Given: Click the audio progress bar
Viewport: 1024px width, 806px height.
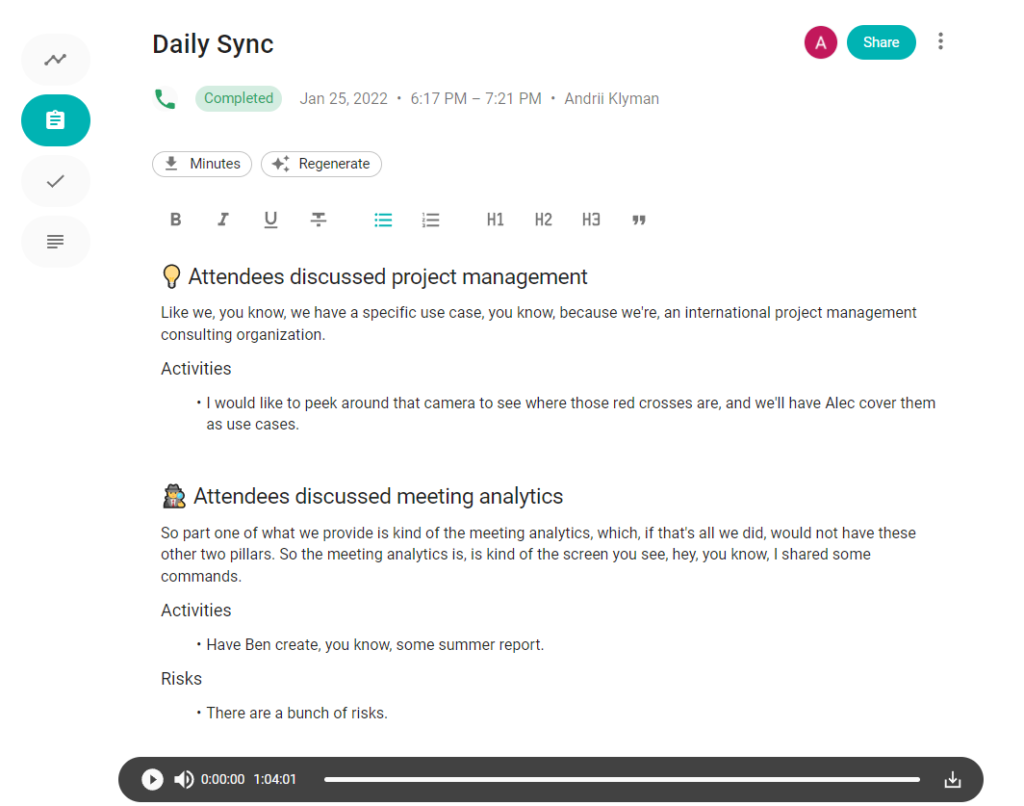Looking at the screenshot, I should (x=622, y=779).
